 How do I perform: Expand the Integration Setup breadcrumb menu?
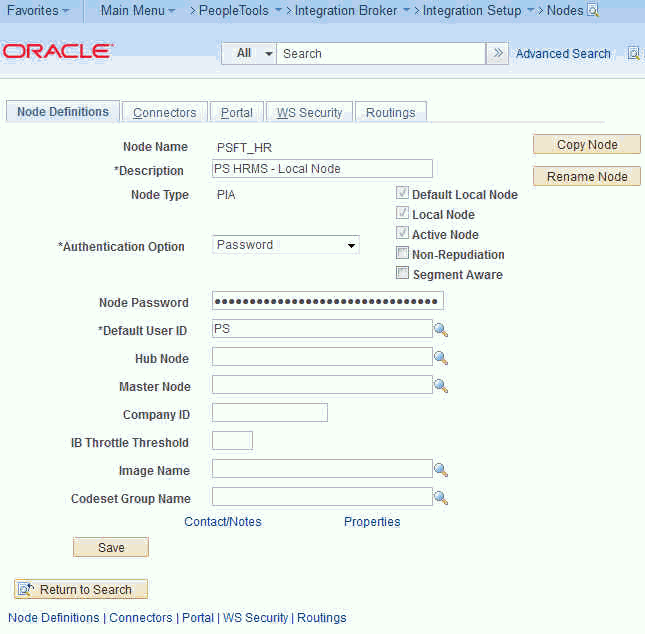coord(478,10)
